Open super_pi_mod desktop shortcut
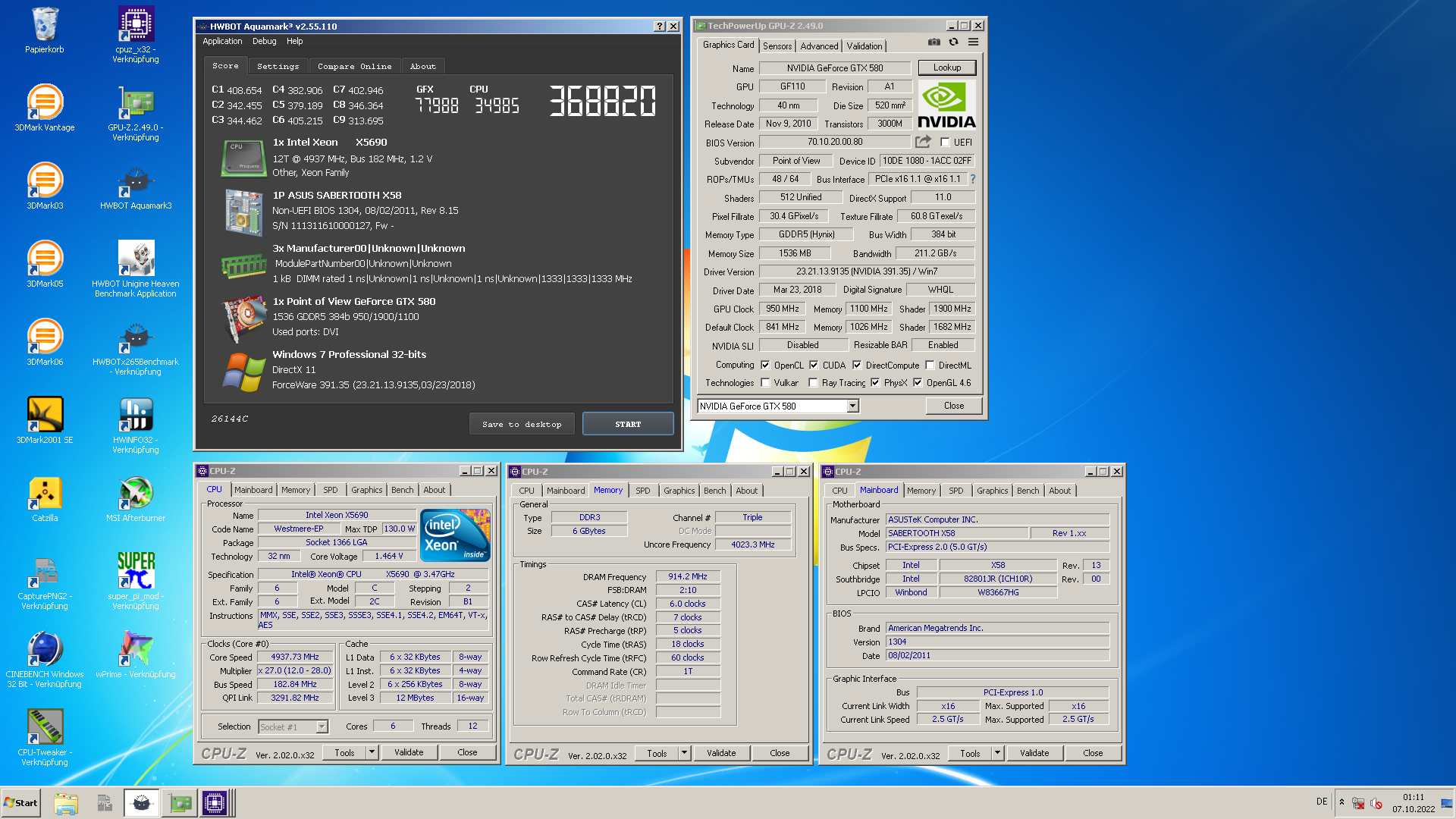This screenshot has height=819, width=1456. pos(136,582)
